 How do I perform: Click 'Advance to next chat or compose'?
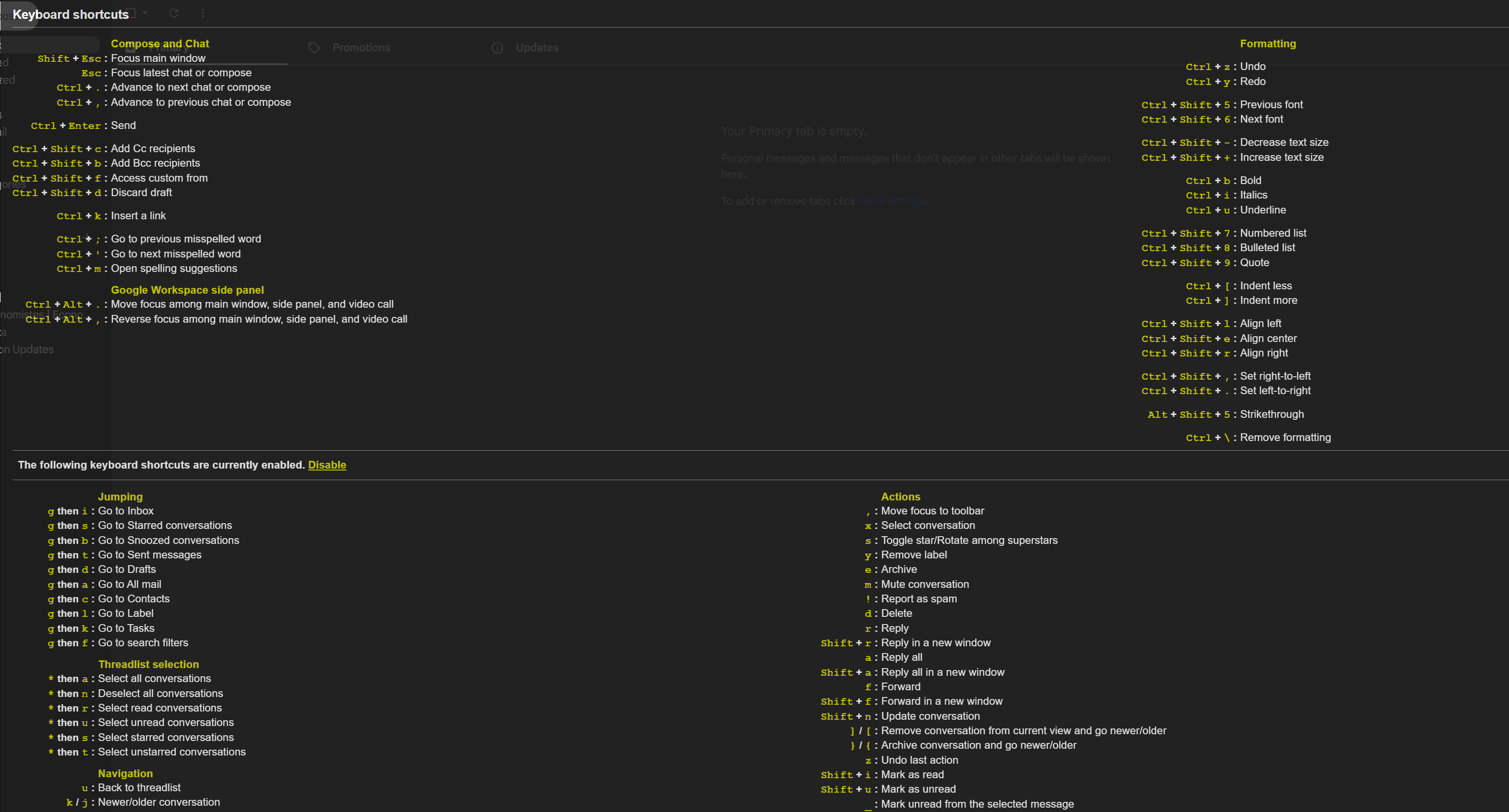[191, 87]
